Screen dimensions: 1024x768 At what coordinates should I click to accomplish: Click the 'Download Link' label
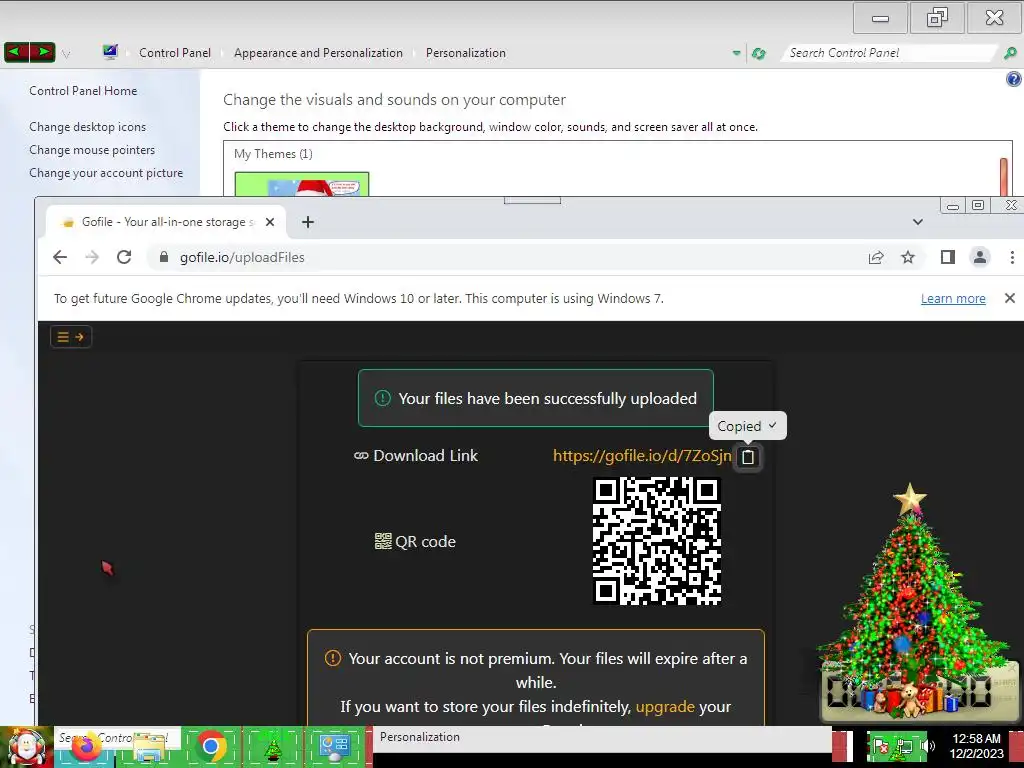[x=425, y=456]
